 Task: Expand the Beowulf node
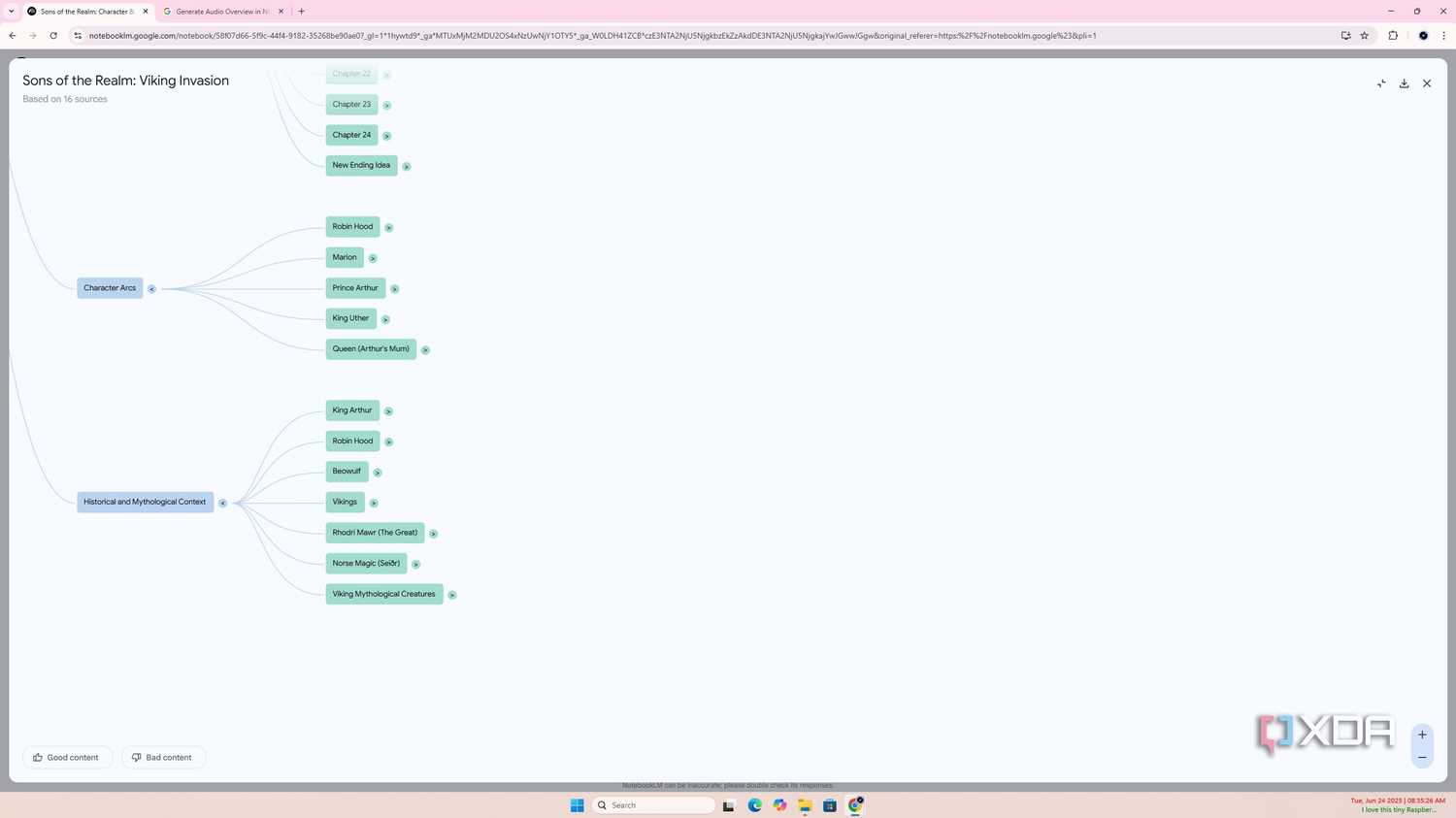click(x=378, y=473)
